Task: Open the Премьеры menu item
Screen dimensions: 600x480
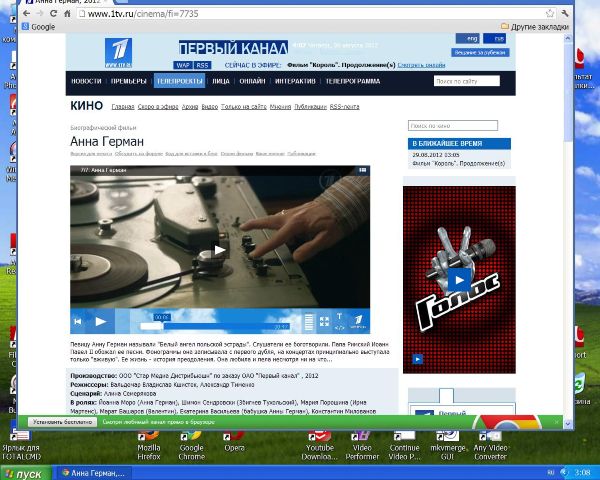Action: 129,81
